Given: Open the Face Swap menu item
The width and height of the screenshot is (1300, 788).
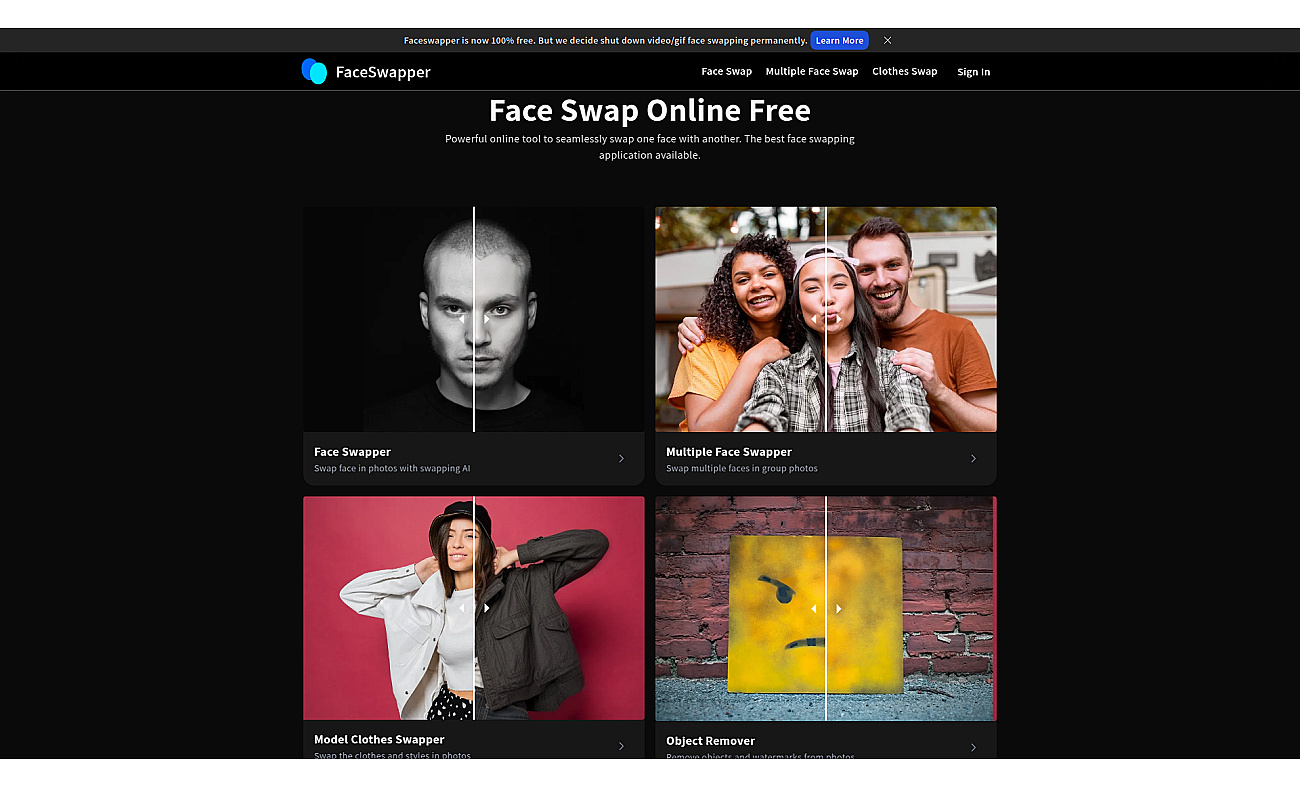Looking at the screenshot, I should [726, 72].
